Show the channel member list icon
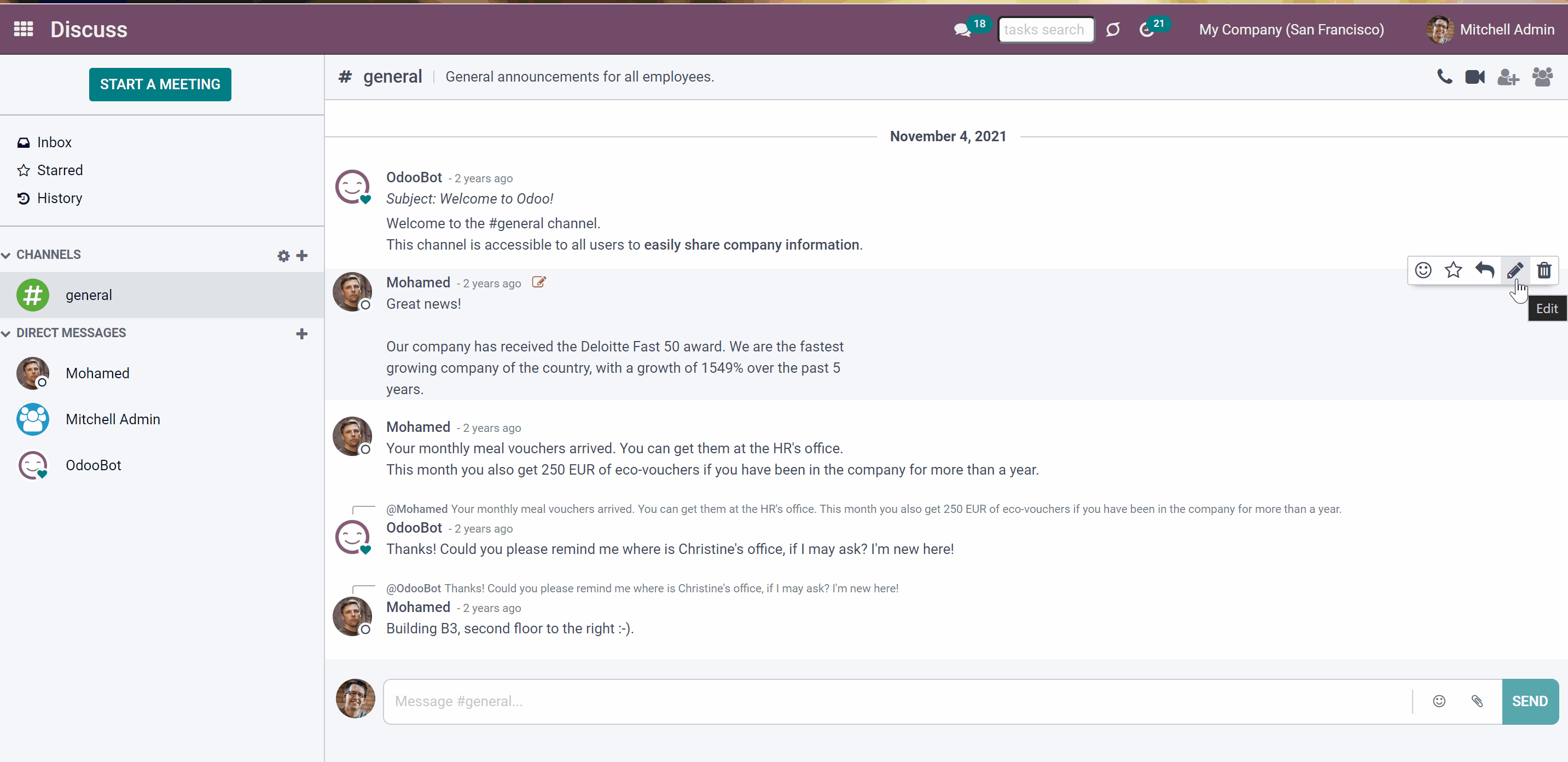This screenshot has width=1568, height=762. (1542, 77)
